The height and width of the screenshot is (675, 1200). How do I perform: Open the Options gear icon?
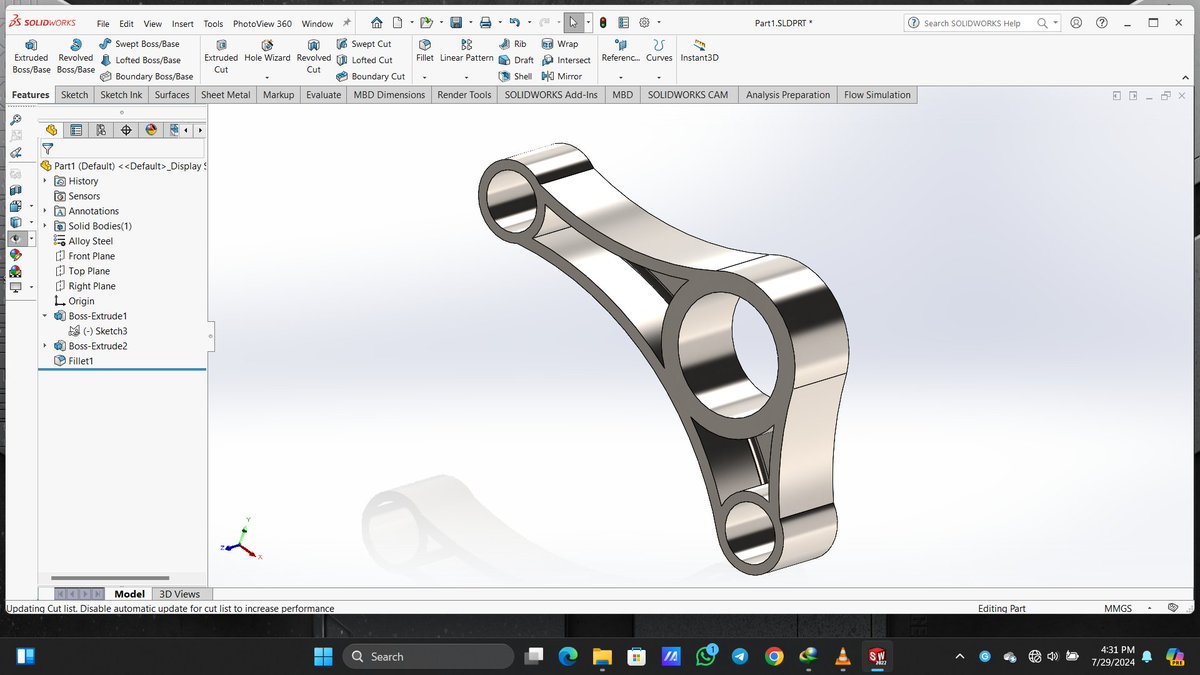click(645, 22)
